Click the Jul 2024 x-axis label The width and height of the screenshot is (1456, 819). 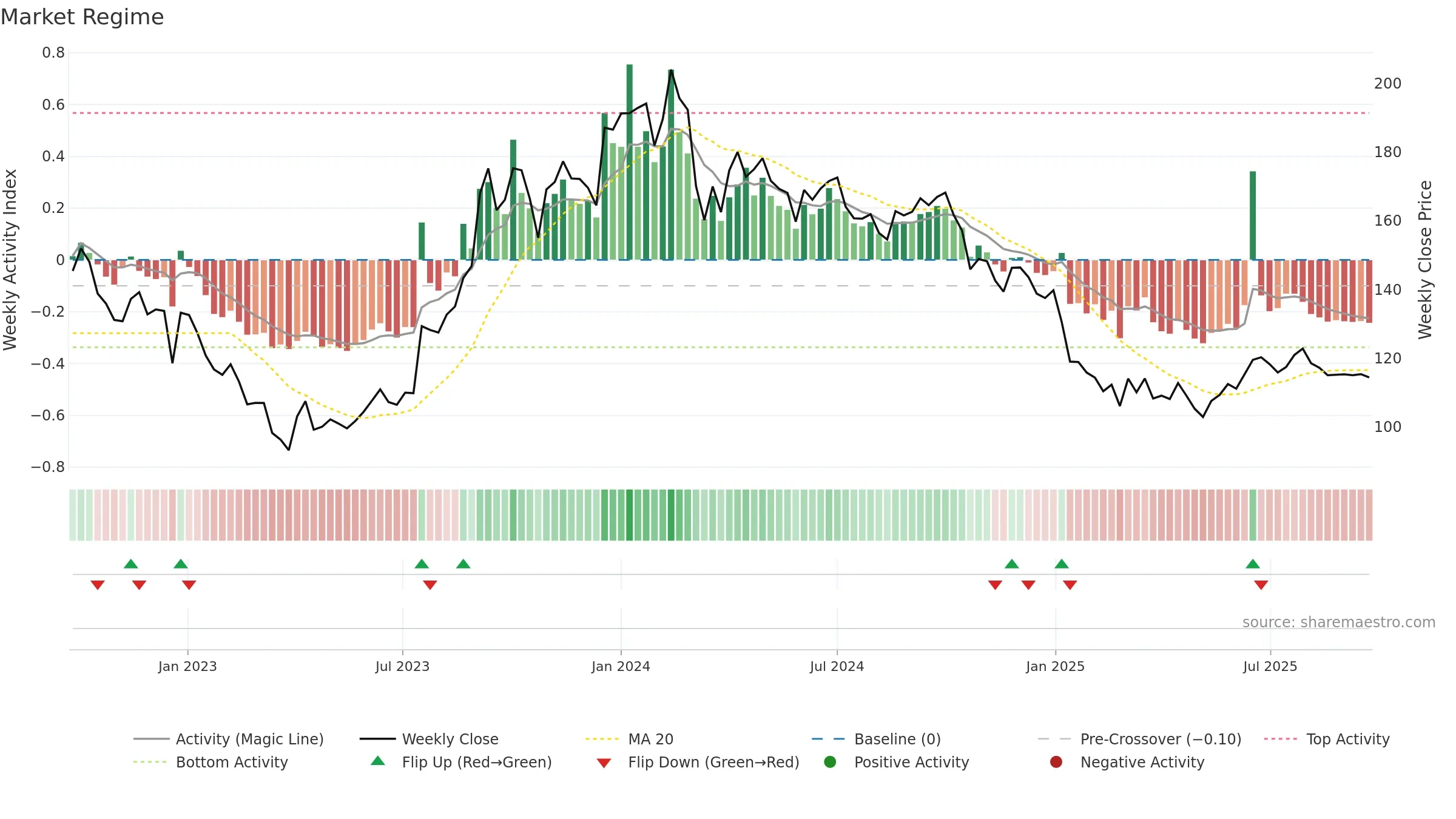pyautogui.click(x=837, y=666)
